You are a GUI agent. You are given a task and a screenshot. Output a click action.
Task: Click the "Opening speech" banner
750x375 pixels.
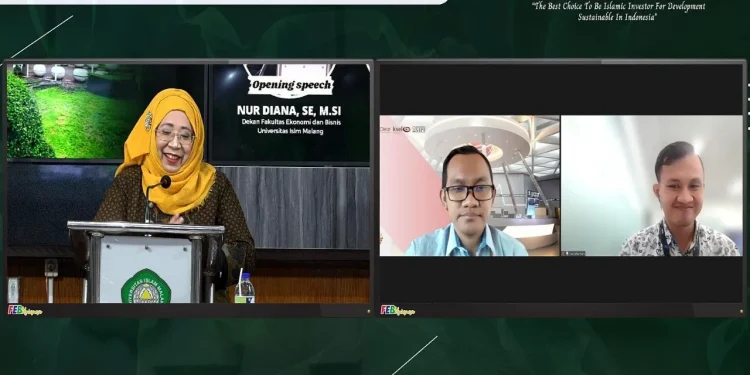[292, 85]
